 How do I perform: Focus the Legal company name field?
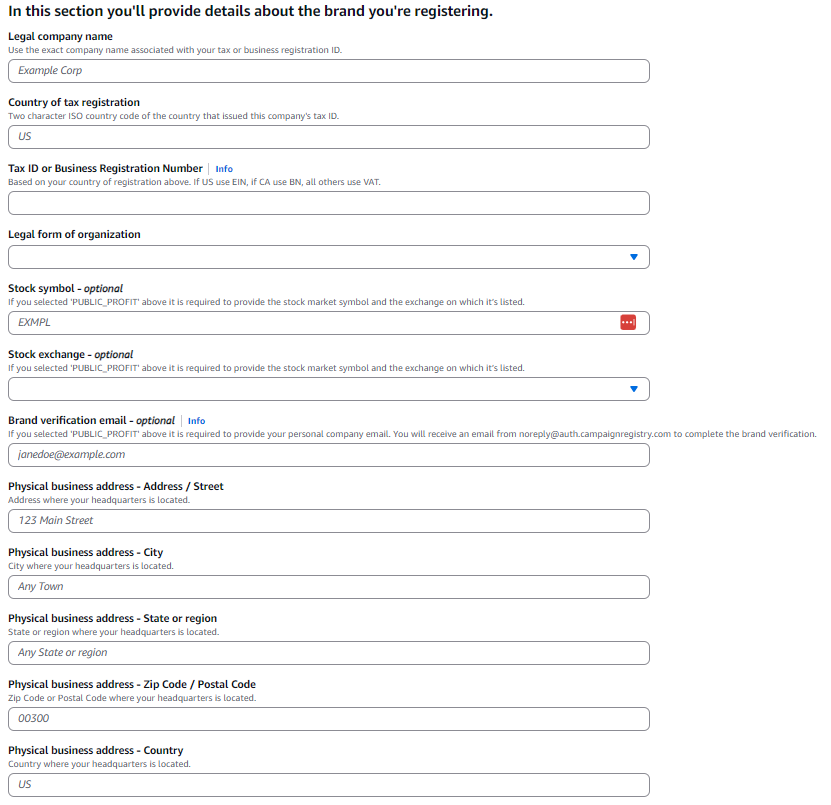pyautogui.click(x=329, y=71)
